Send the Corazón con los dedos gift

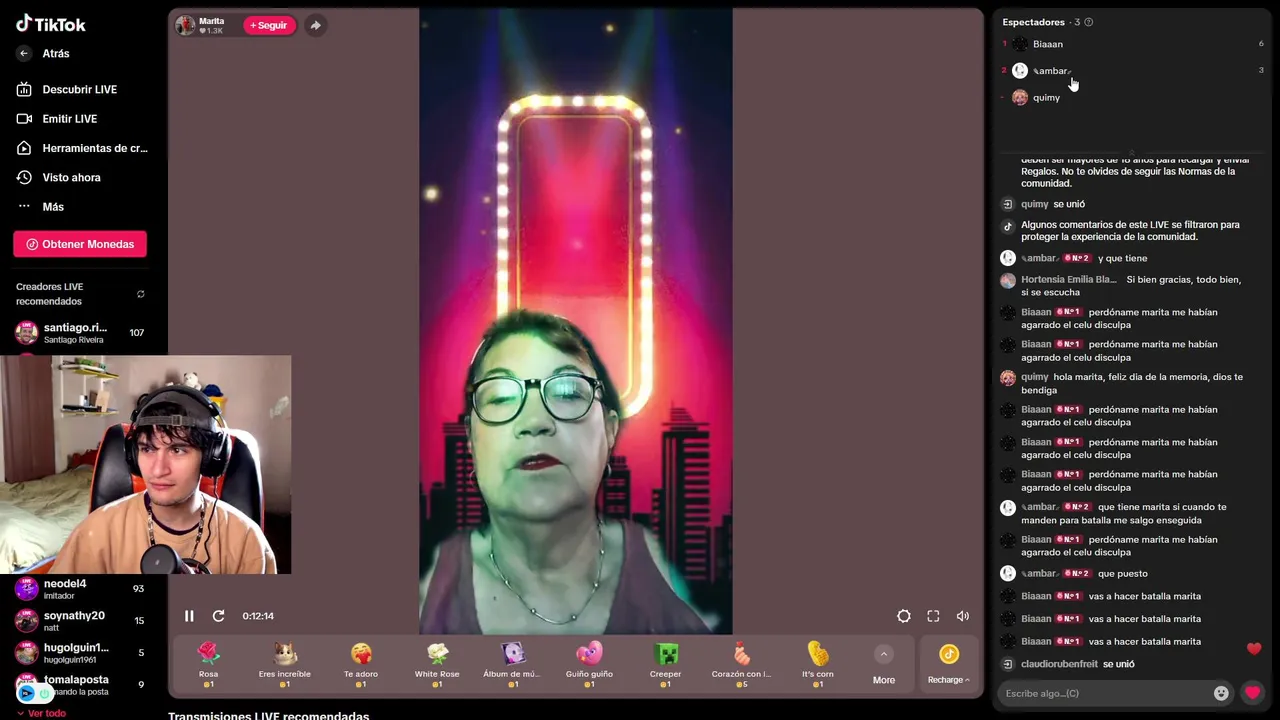pos(741,665)
